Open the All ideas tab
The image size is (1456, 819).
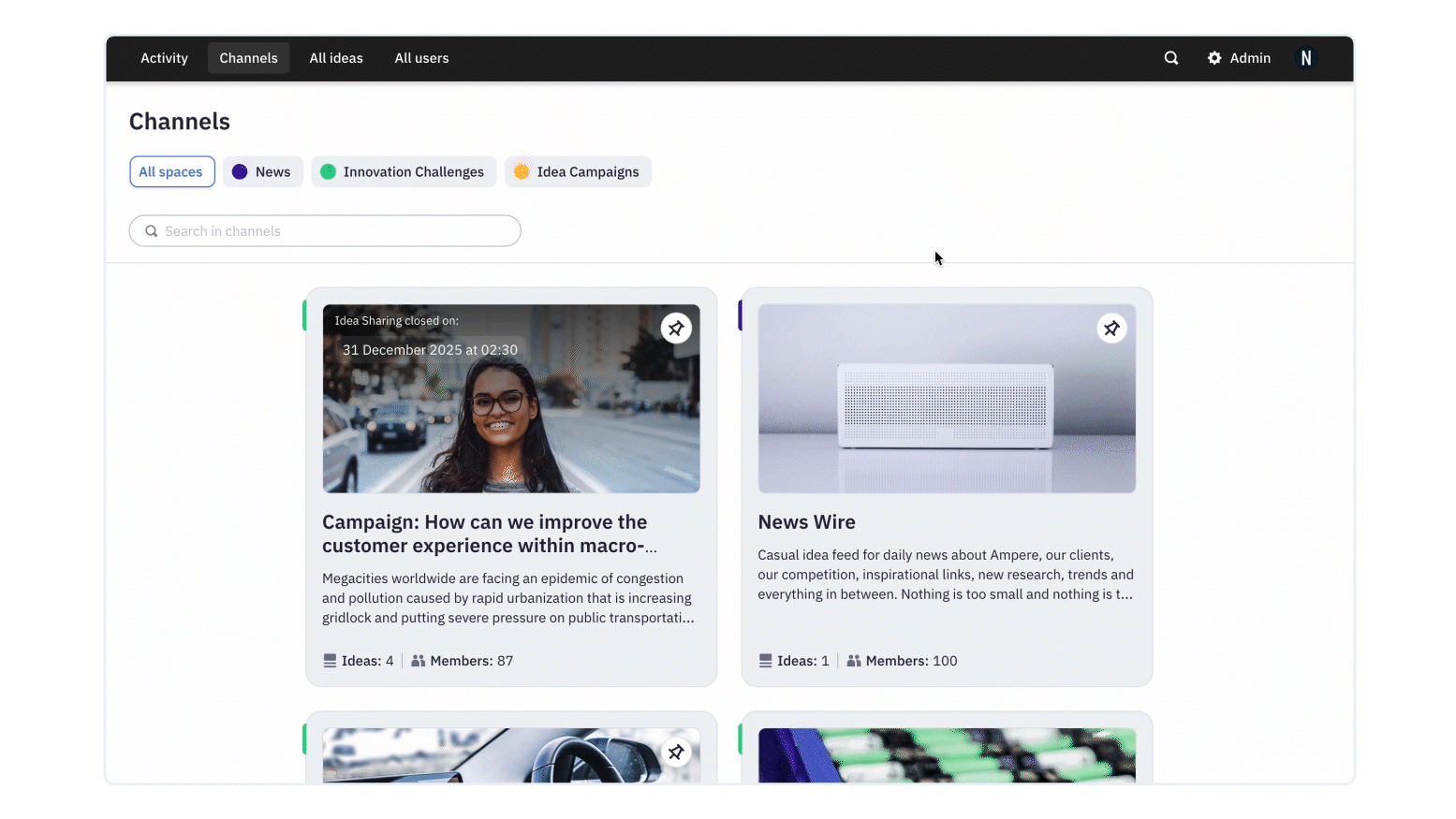tap(336, 58)
